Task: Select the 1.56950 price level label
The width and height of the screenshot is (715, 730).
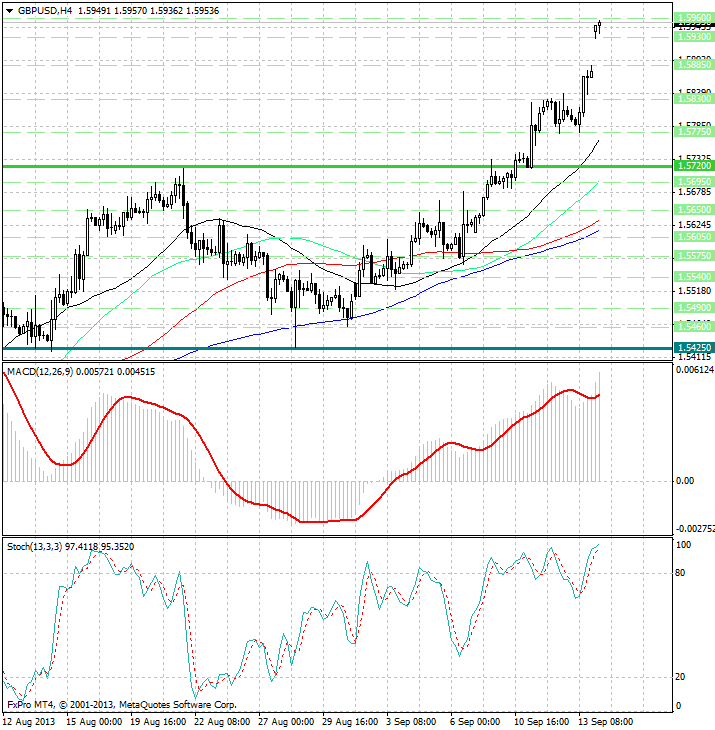Action: (x=694, y=182)
